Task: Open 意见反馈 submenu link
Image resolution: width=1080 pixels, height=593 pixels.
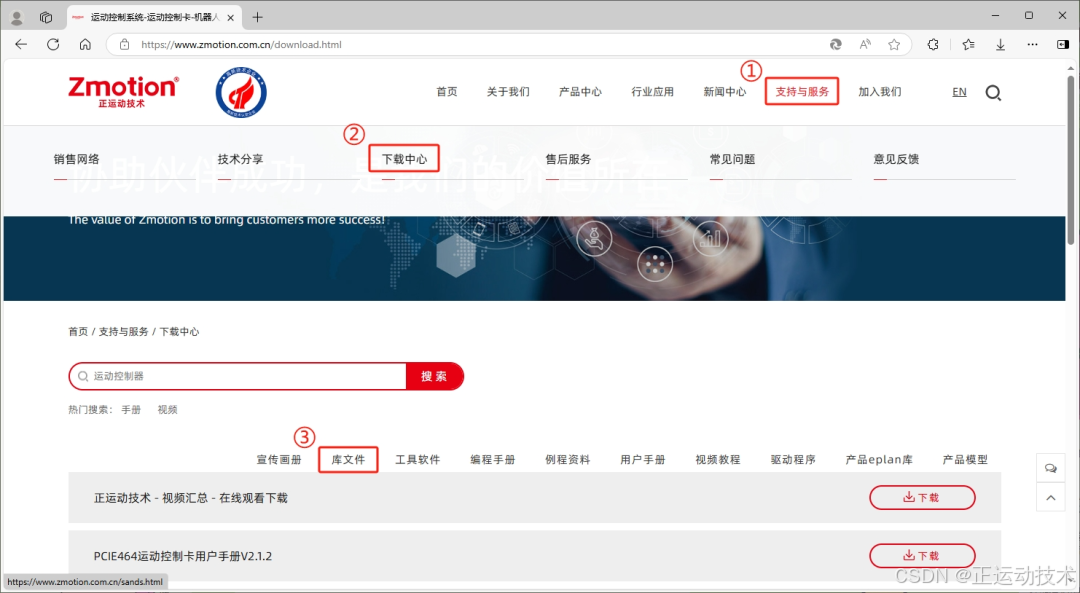Action: point(896,159)
